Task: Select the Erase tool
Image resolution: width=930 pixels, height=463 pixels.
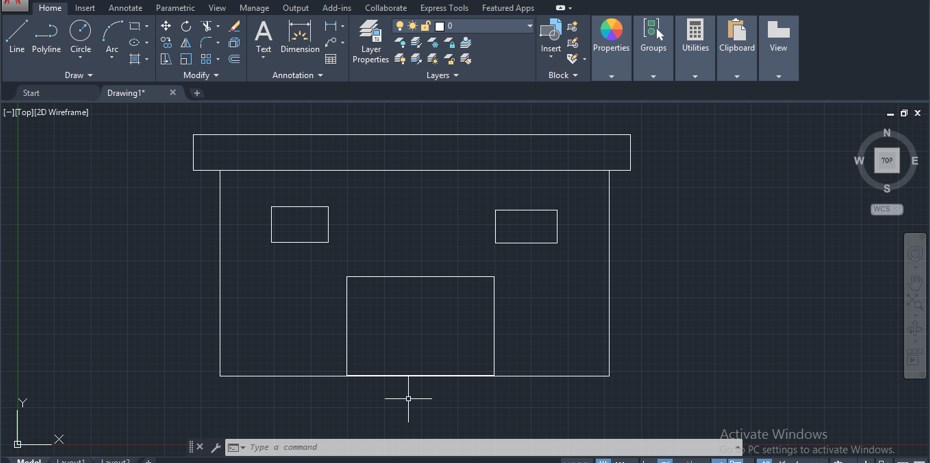Action: tap(234, 26)
